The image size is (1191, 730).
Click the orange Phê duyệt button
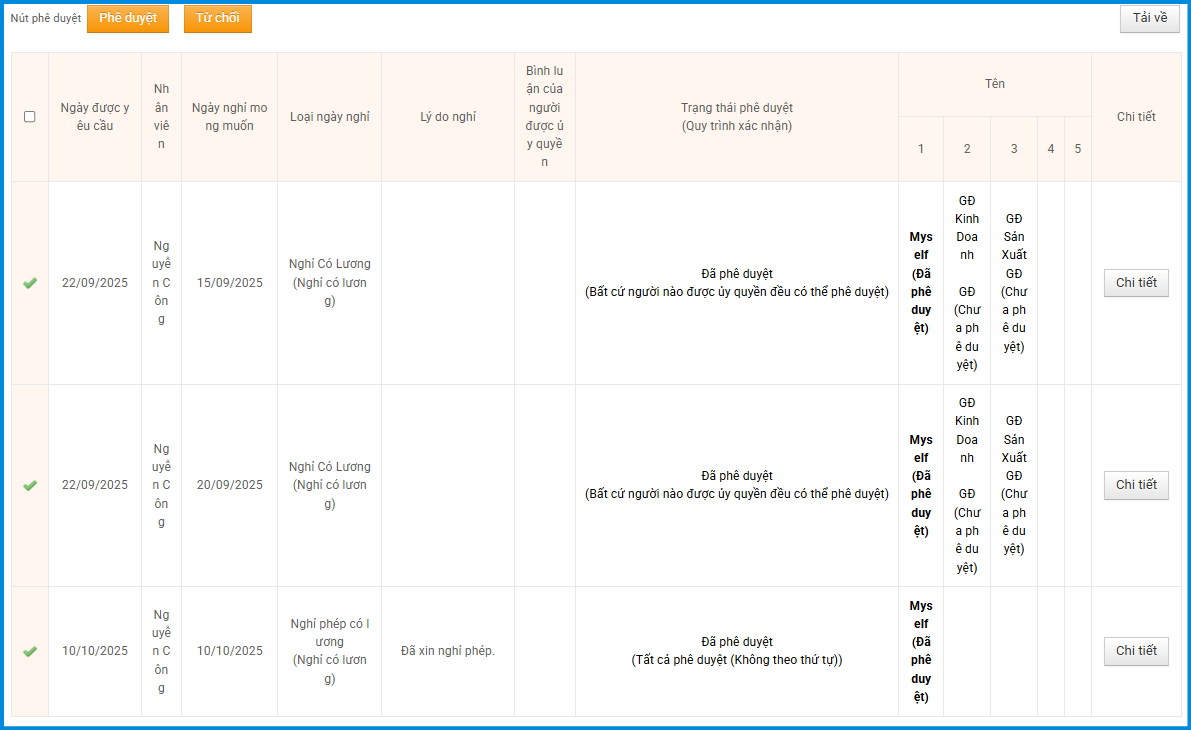pyautogui.click(x=128, y=19)
